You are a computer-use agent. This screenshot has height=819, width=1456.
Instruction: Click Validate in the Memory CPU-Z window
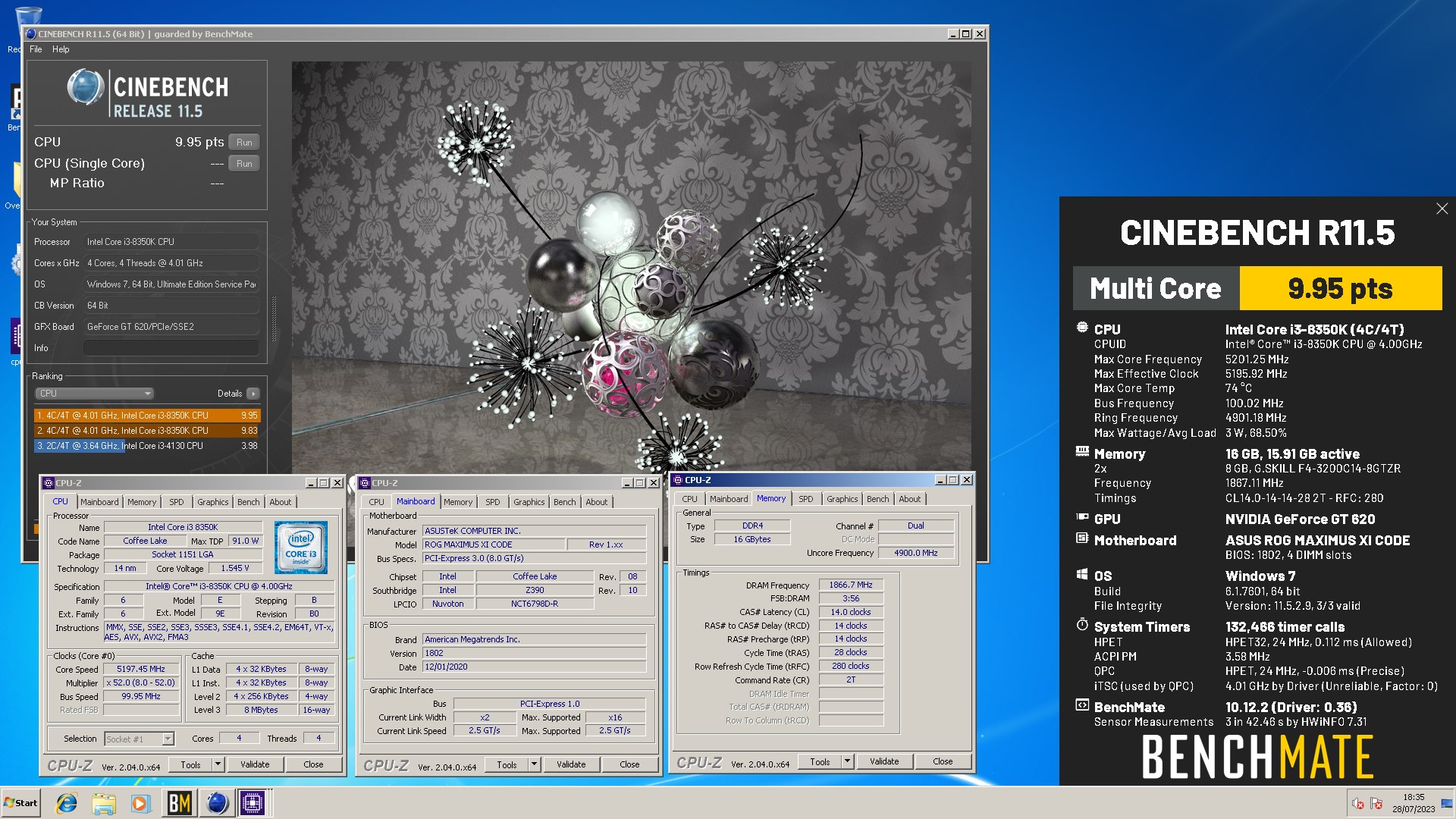(x=885, y=761)
